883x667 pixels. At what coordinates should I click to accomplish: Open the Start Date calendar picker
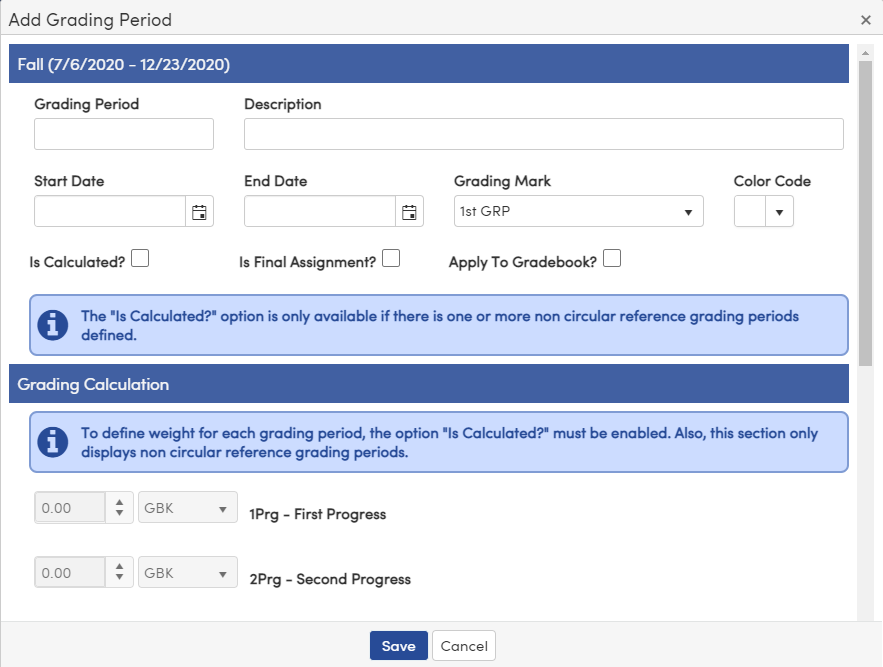(199, 211)
